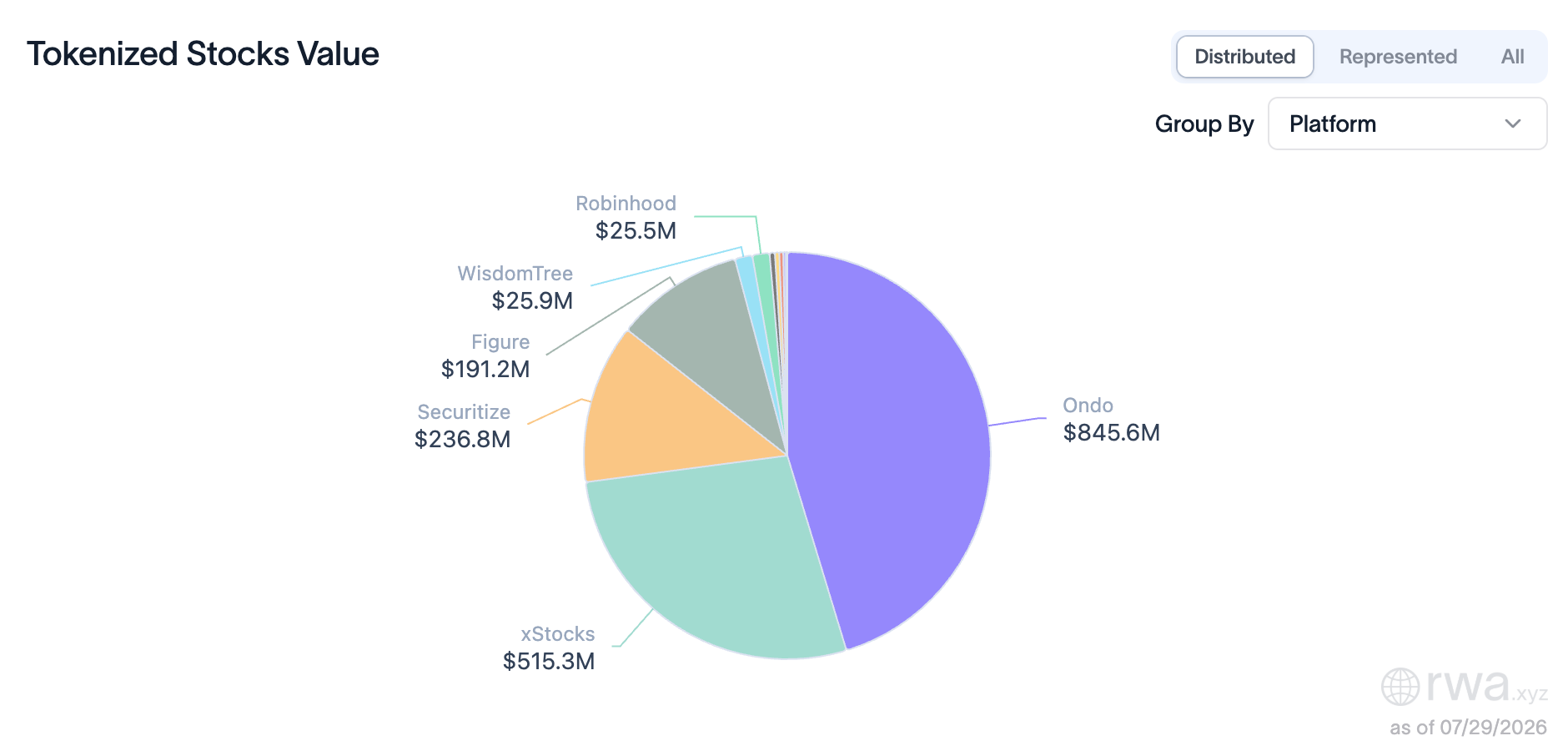This screenshot has height=756, width=1568.
Task: Click the $25.5M value
Action: coord(636,230)
